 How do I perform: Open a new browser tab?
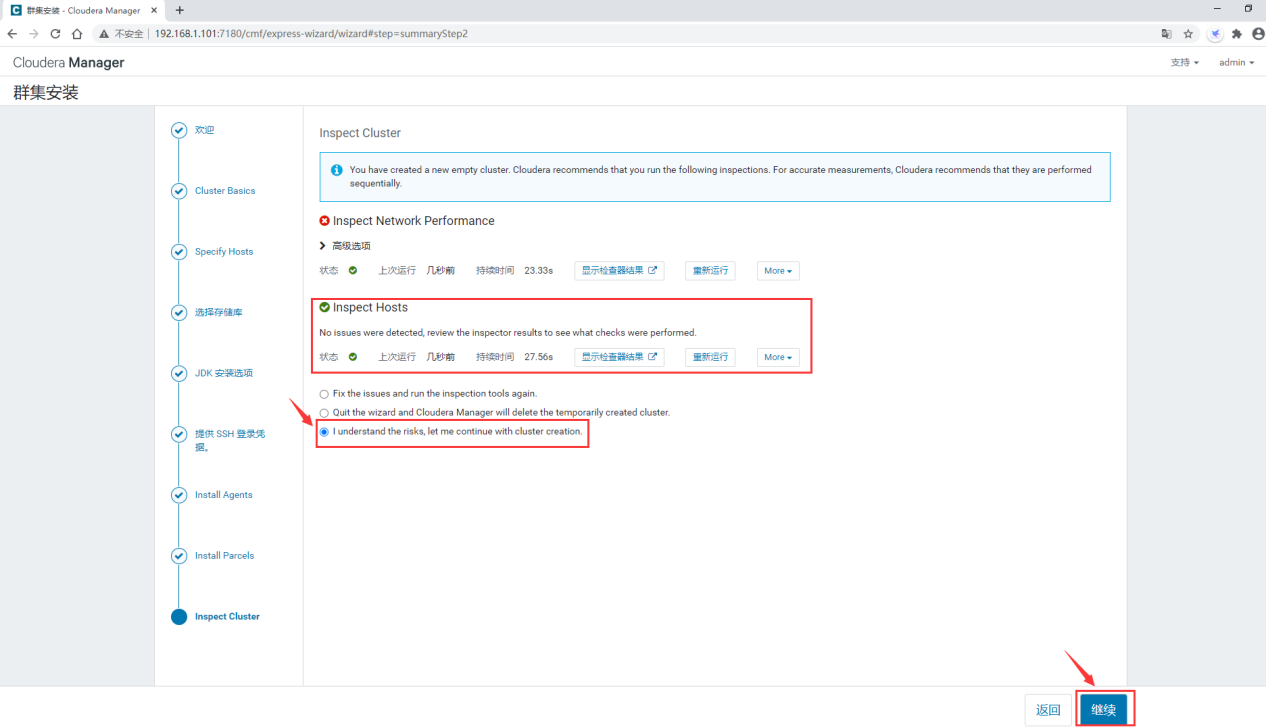(x=180, y=10)
